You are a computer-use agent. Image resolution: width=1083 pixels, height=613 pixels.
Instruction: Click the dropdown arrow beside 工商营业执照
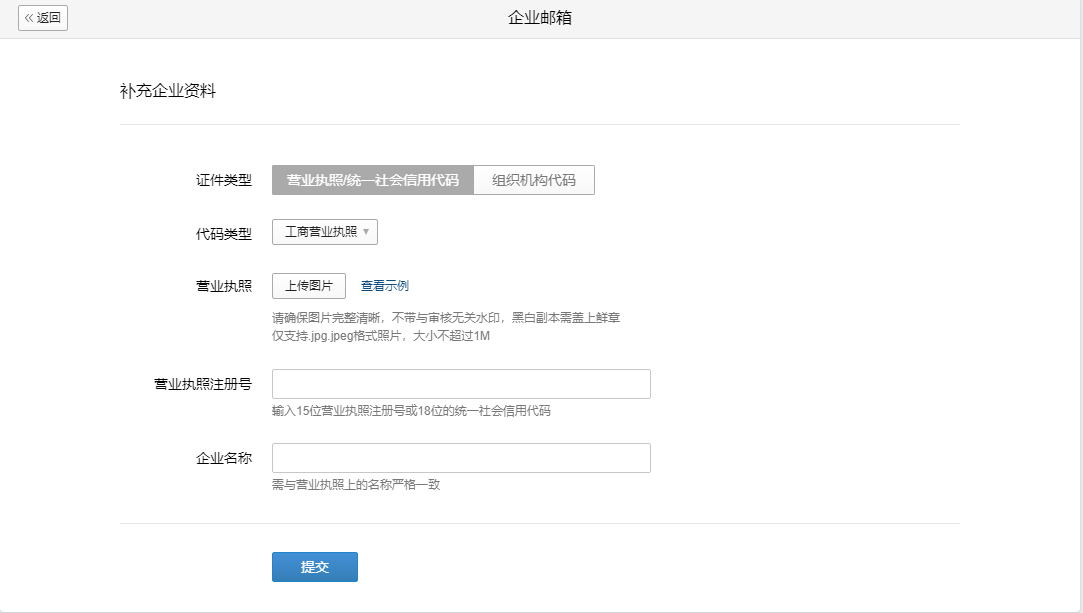coord(368,231)
